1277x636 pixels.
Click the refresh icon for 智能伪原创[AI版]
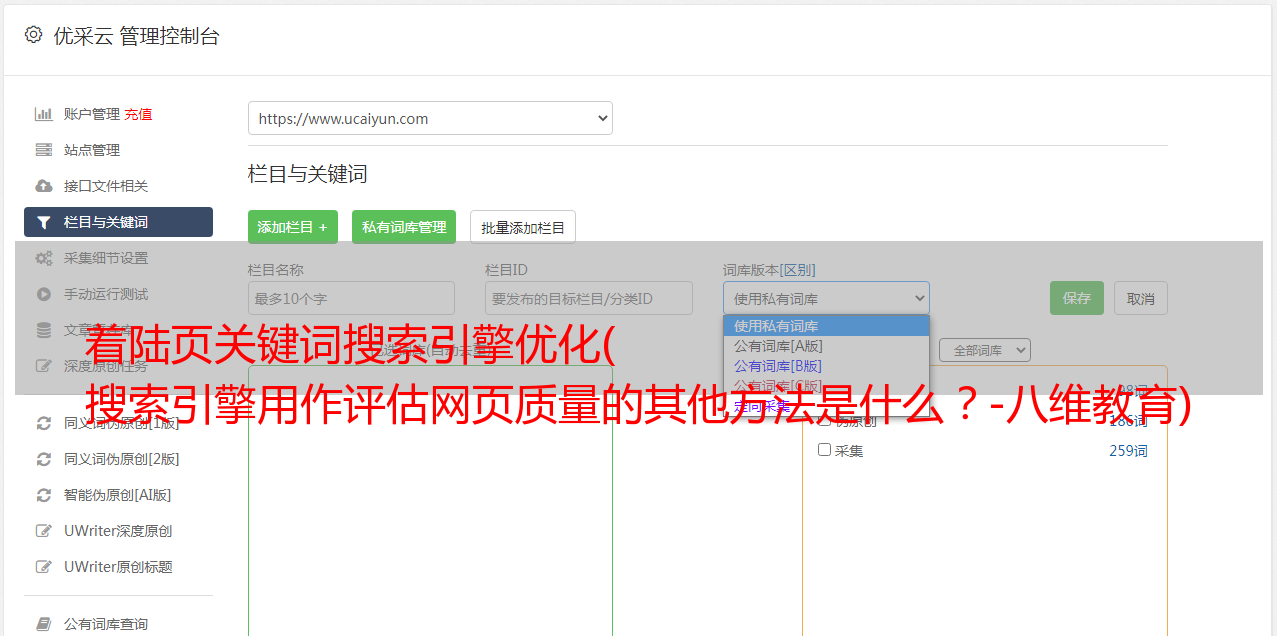44,495
